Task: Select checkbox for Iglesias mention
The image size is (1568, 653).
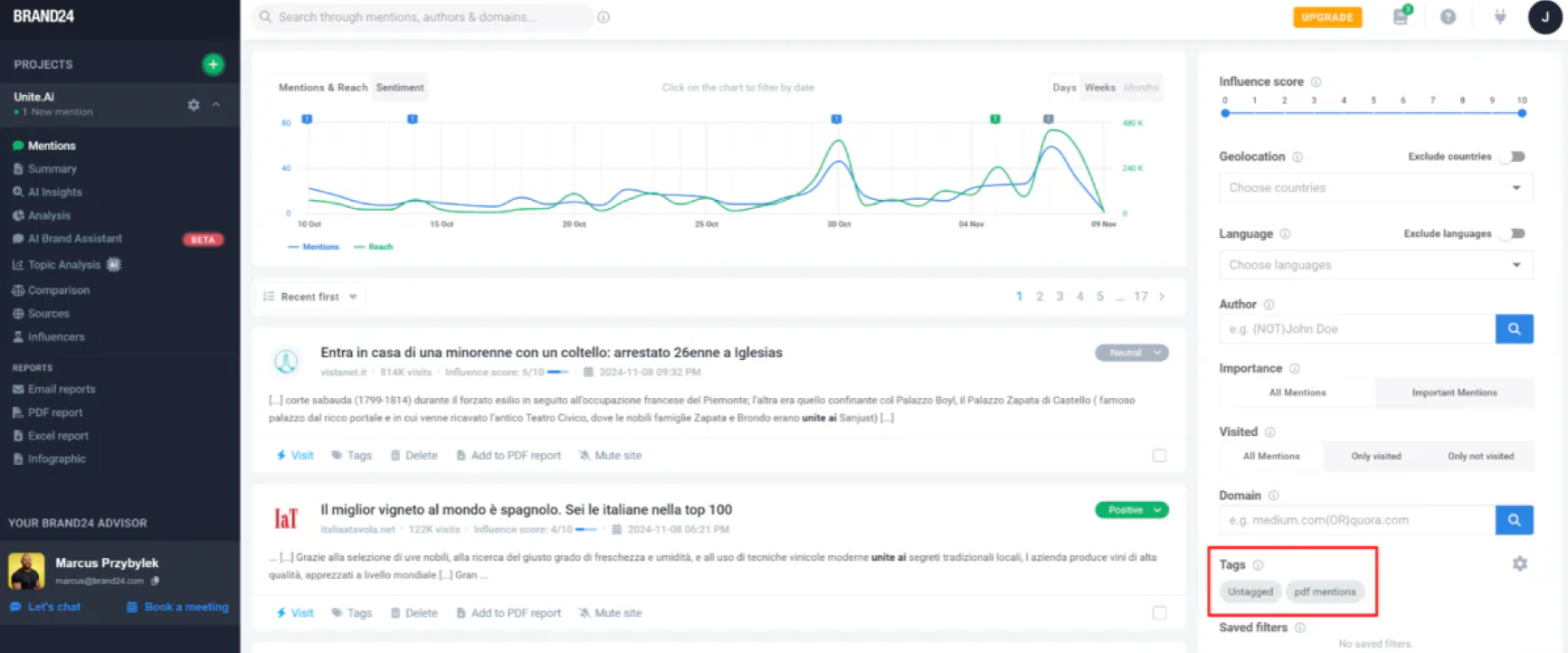Action: click(1159, 456)
